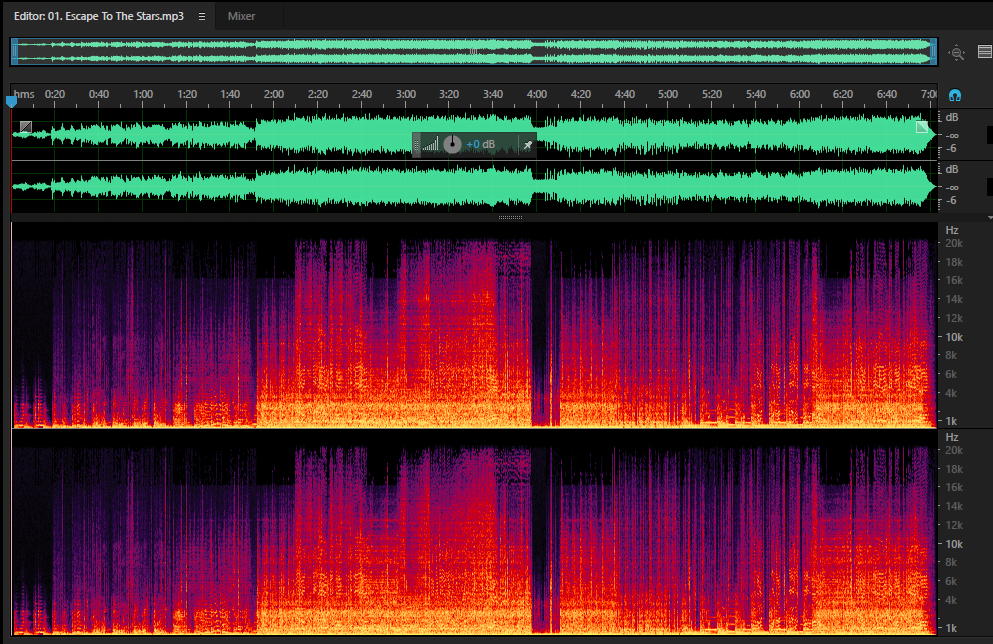
Task: Toggle the lower channel enable box
Action: point(990,186)
